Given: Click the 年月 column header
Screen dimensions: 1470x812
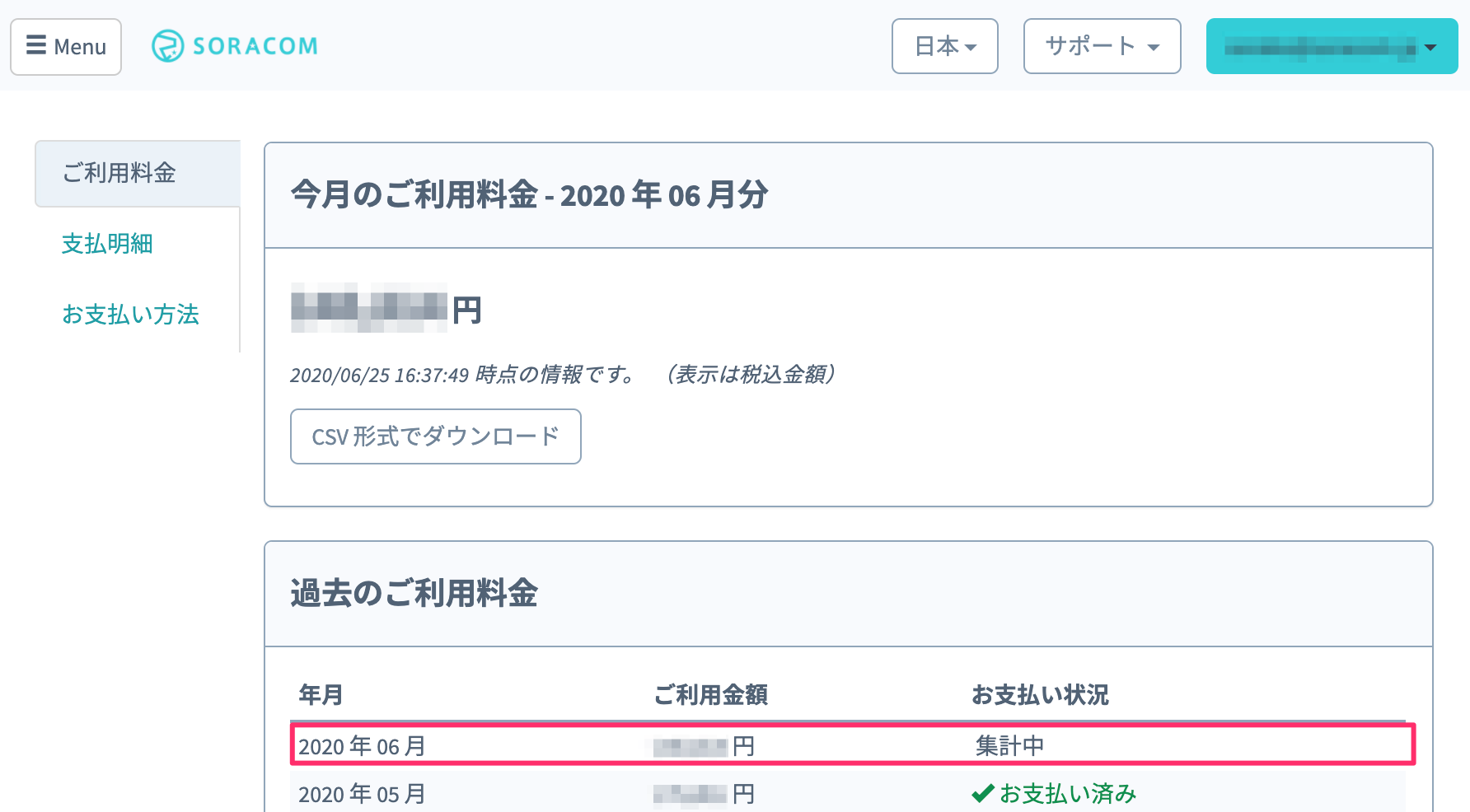Looking at the screenshot, I should tap(321, 695).
